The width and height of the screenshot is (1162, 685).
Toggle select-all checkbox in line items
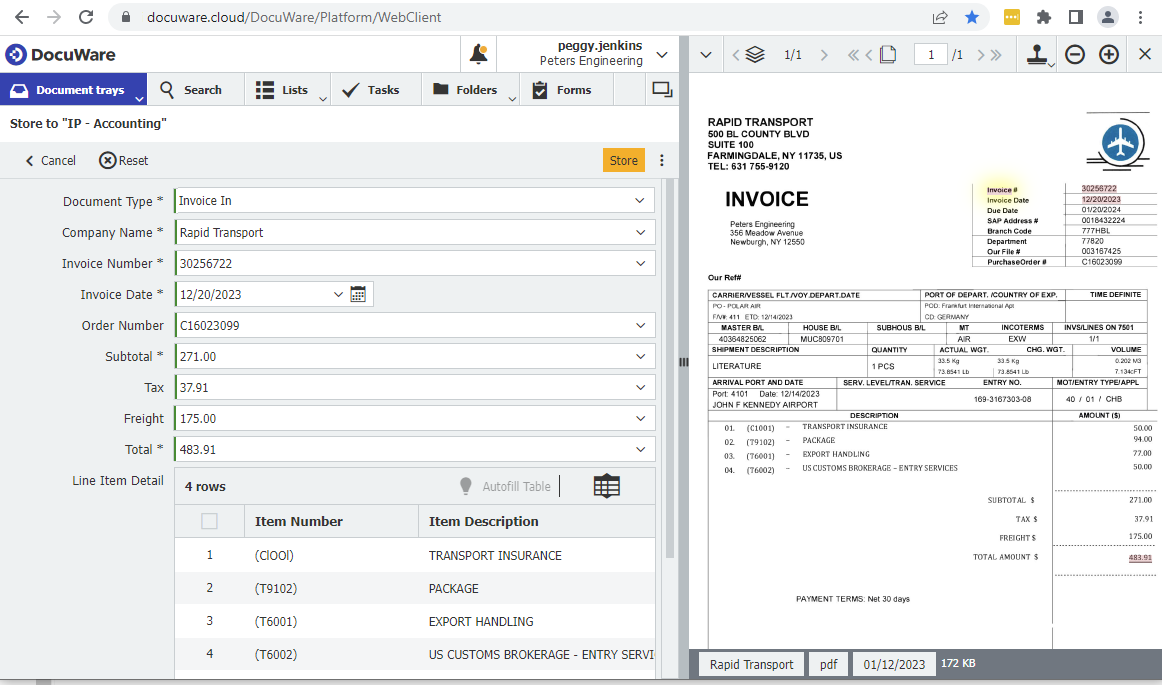point(210,521)
